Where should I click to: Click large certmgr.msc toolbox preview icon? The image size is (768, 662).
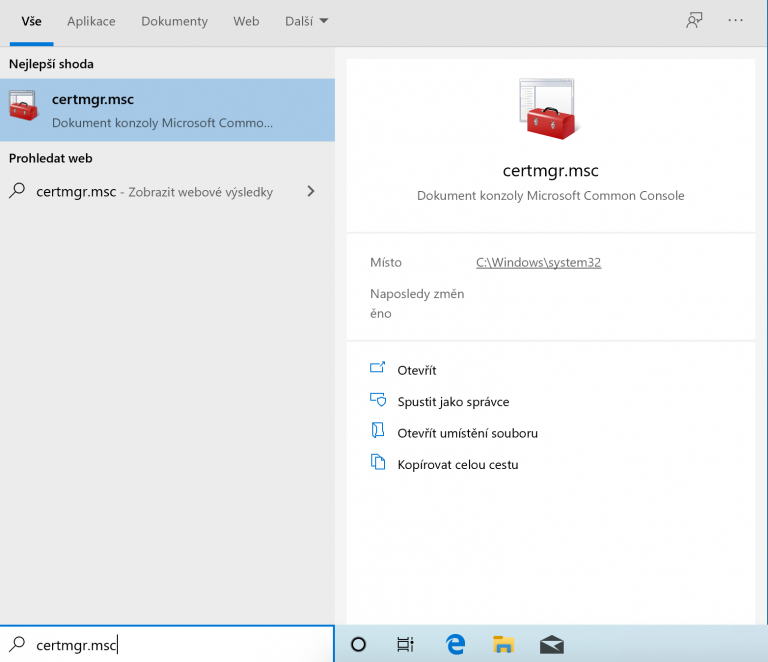[x=550, y=109]
